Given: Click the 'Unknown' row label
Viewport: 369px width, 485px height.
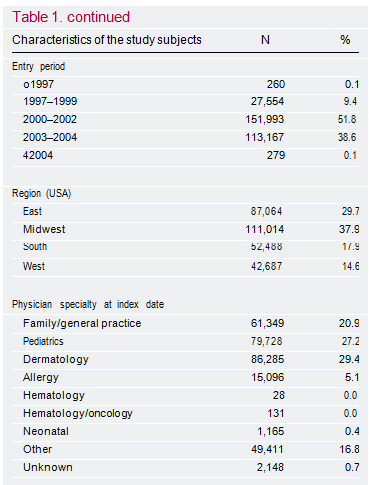Looking at the screenshot, I should [48, 467].
